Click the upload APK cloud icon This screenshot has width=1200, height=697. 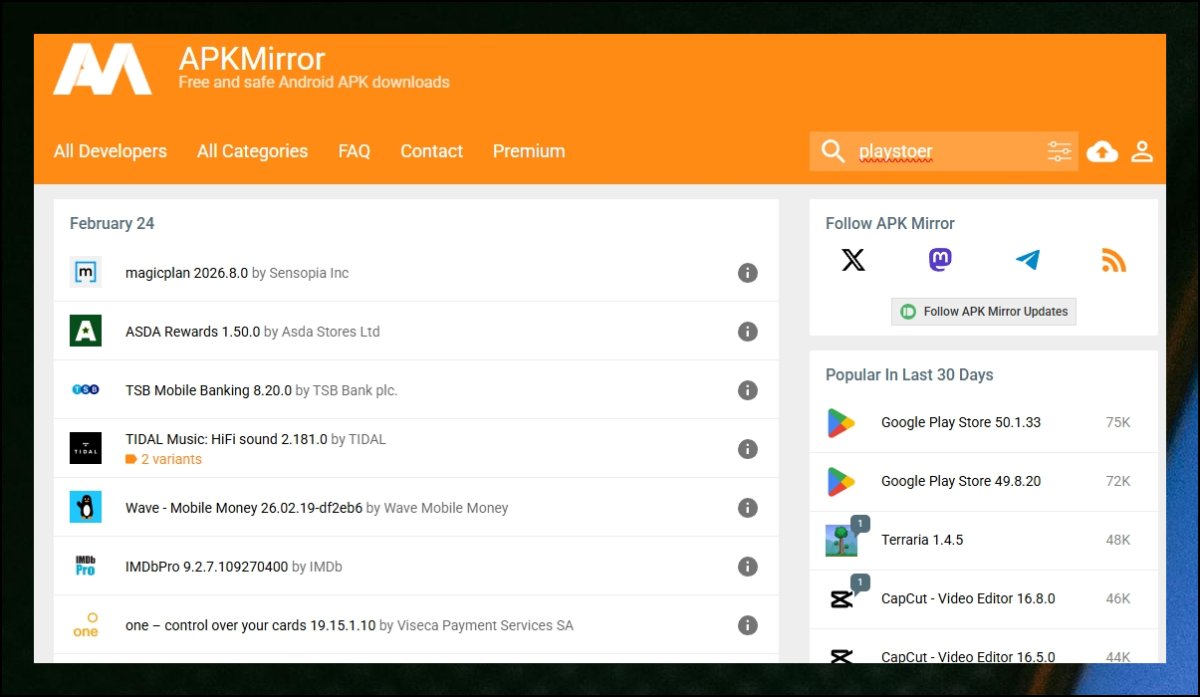click(1102, 151)
